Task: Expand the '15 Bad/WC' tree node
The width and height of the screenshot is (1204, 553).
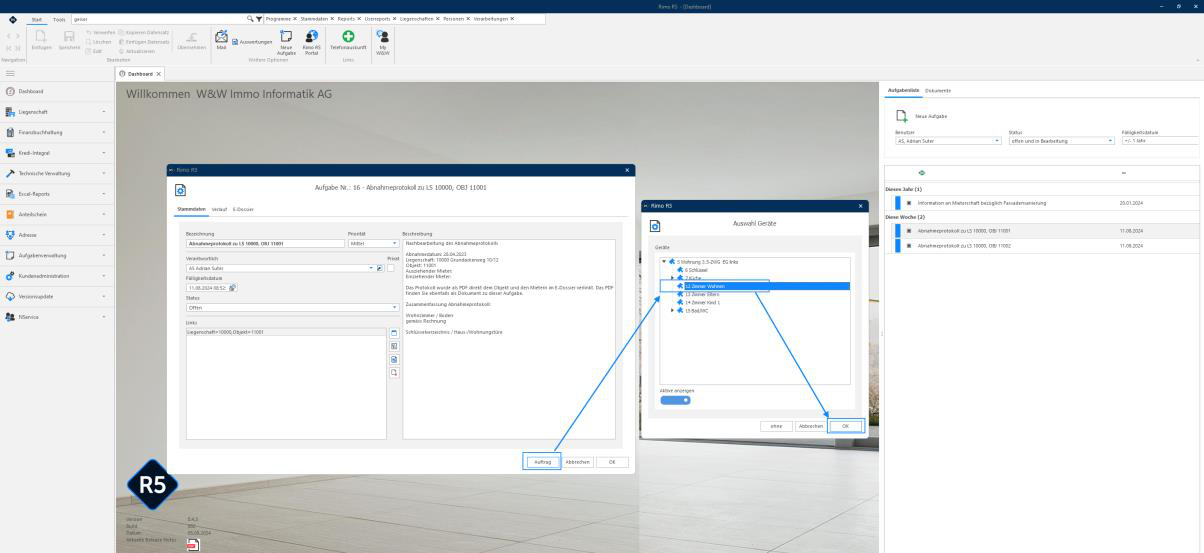Action: pyautogui.click(x=672, y=310)
